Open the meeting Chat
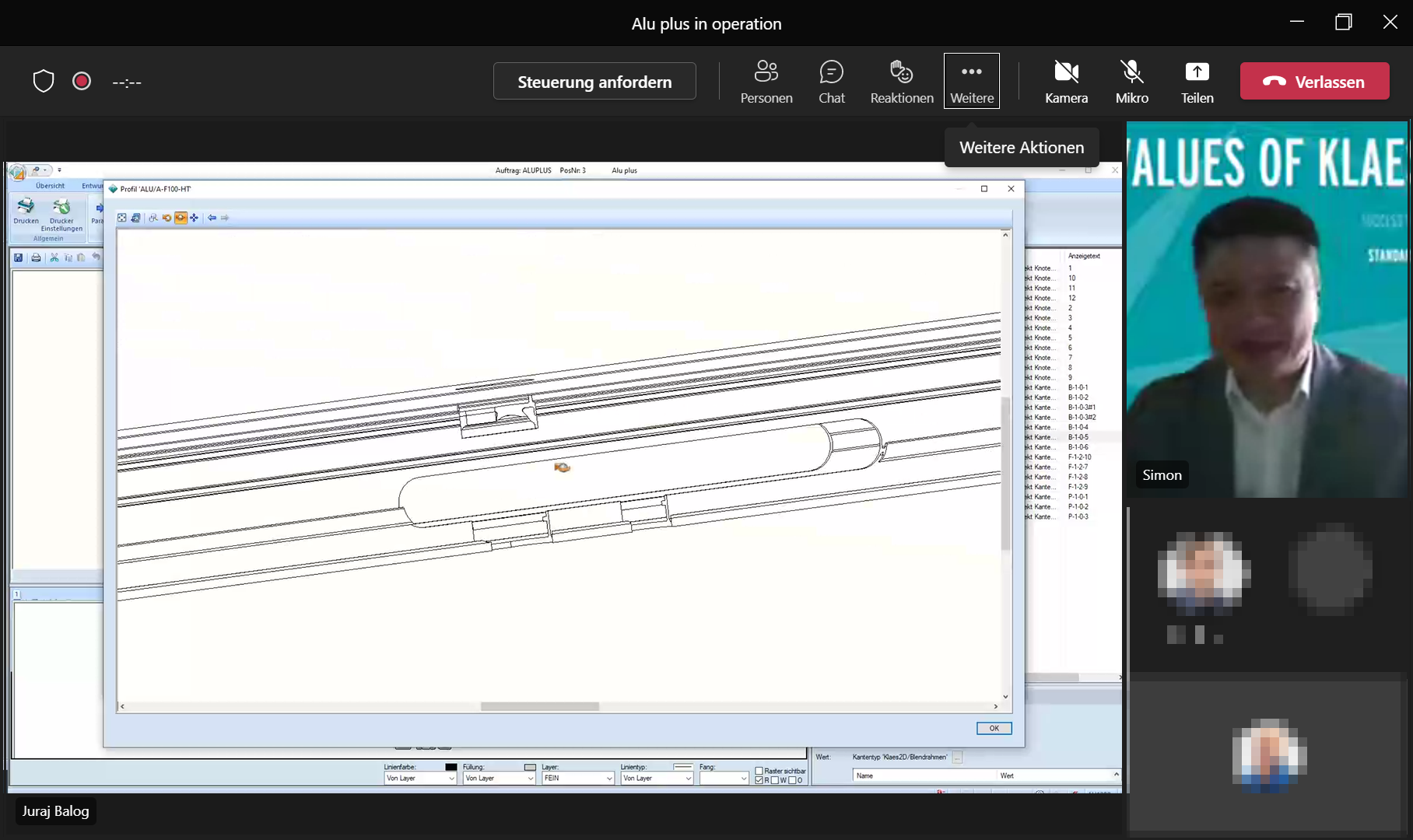The width and height of the screenshot is (1413, 840). point(831,82)
